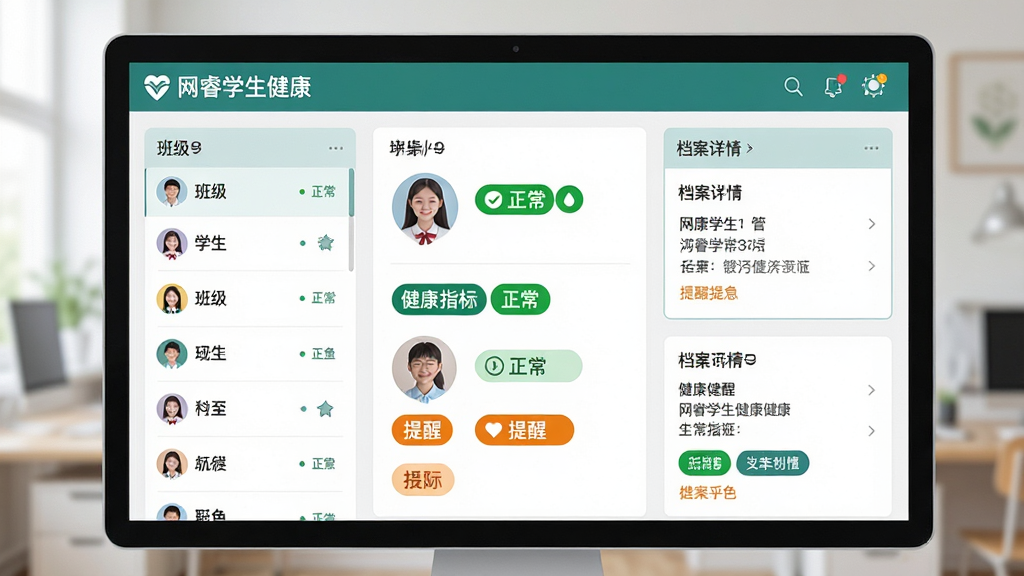Click the small green button in the lower 档案 card
This screenshot has width=1024, height=576.
(x=705, y=463)
